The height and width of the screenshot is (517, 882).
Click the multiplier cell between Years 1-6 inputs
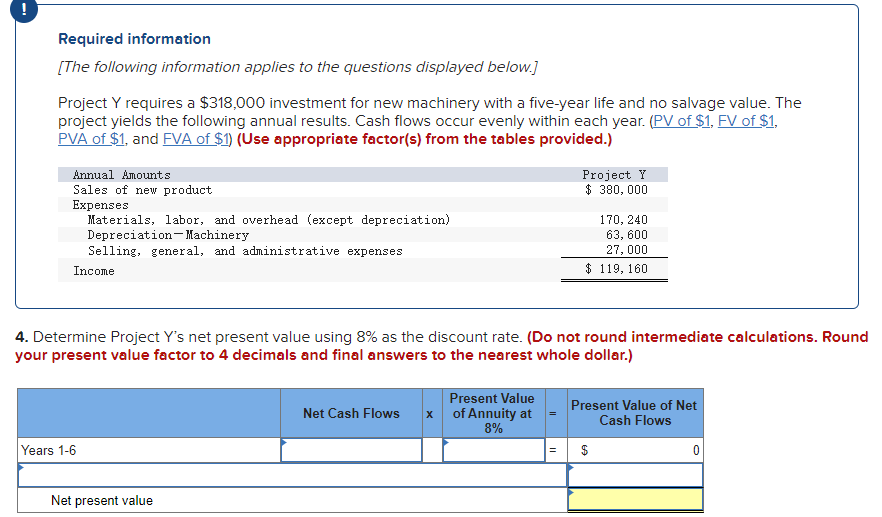(x=432, y=450)
